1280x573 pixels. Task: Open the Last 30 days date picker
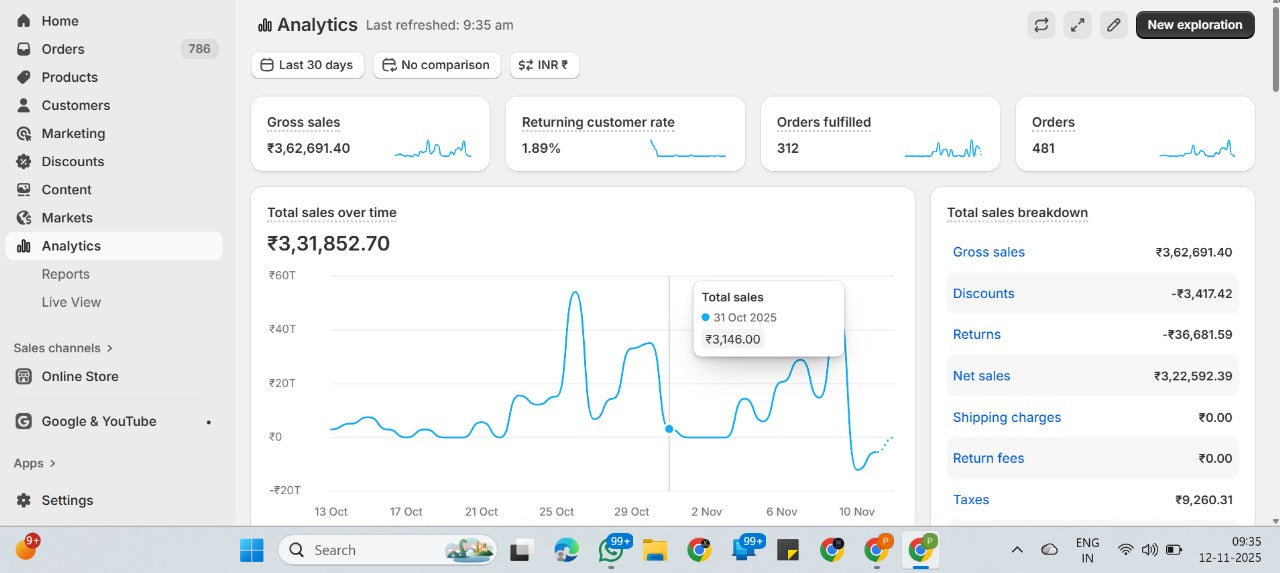point(307,65)
